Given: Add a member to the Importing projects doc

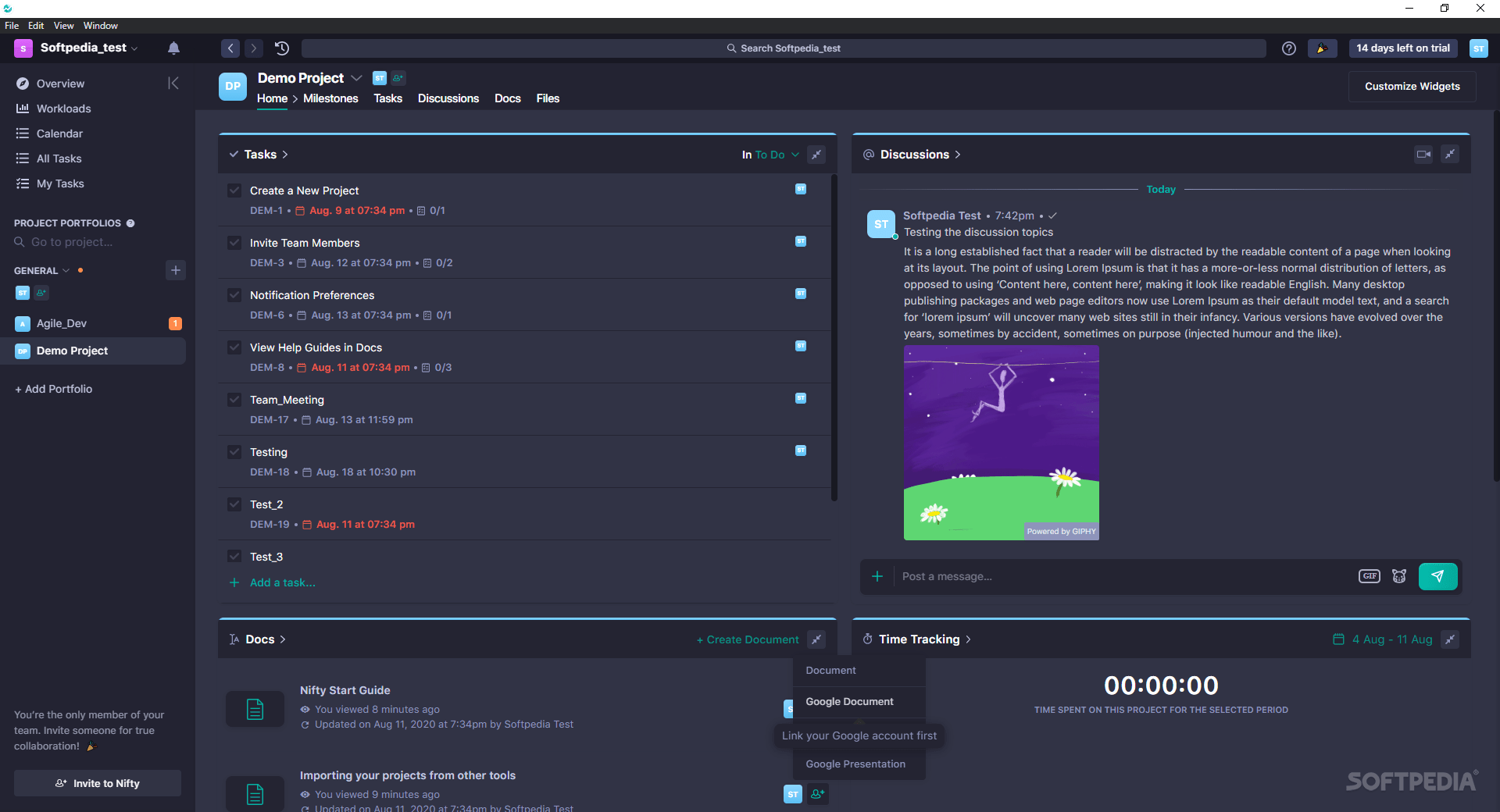Looking at the screenshot, I should [818, 794].
